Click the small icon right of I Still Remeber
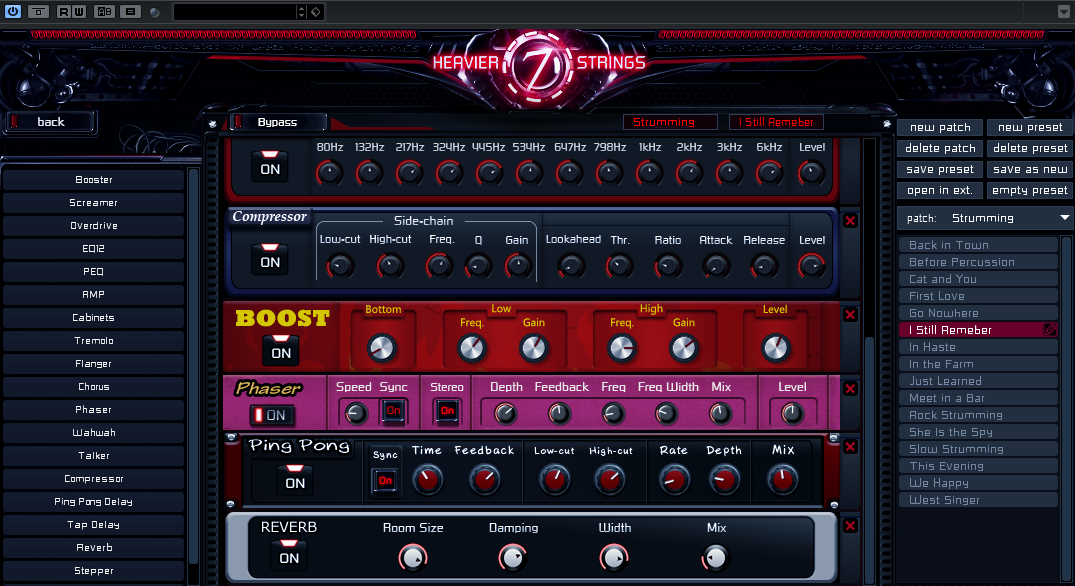Image resolution: width=1075 pixels, height=586 pixels. click(886, 123)
